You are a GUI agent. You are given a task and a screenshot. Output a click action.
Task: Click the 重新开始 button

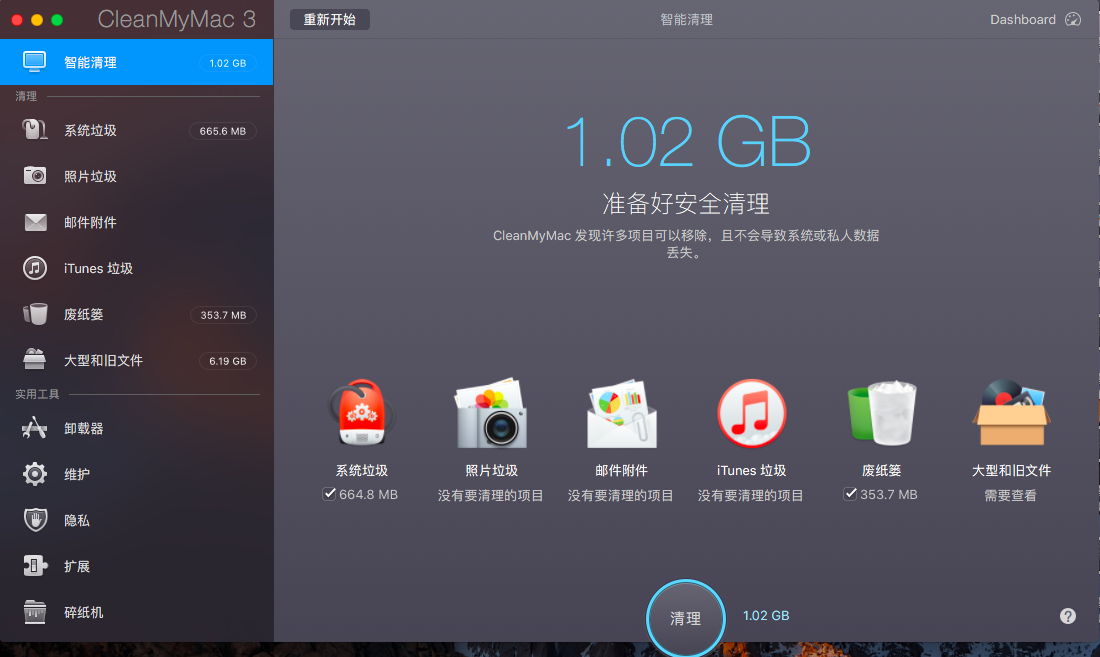pos(329,19)
